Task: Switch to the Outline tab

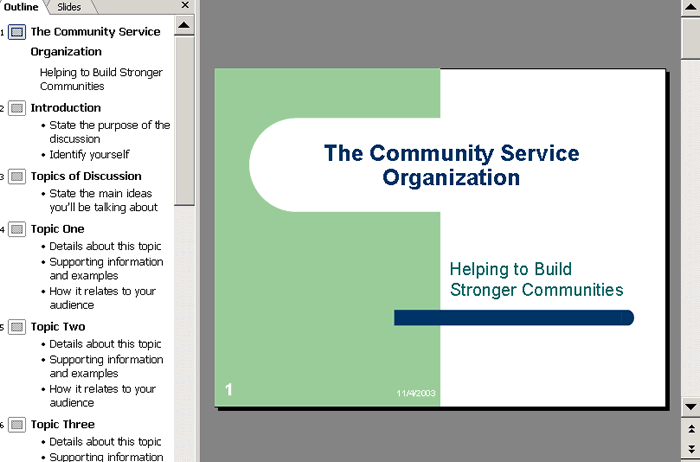Action: pyautogui.click(x=21, y=6)
